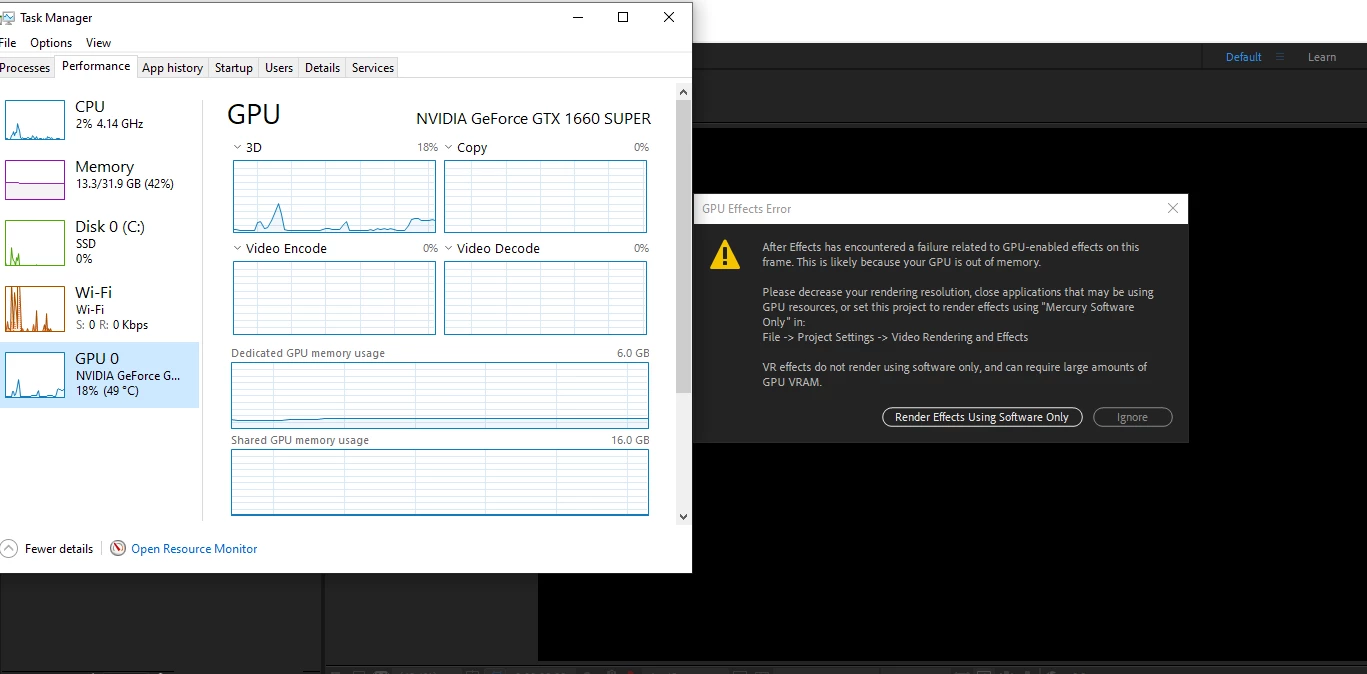Click the Shared GPU memory usage graph

pyautogui.click(x=440, y=482)
